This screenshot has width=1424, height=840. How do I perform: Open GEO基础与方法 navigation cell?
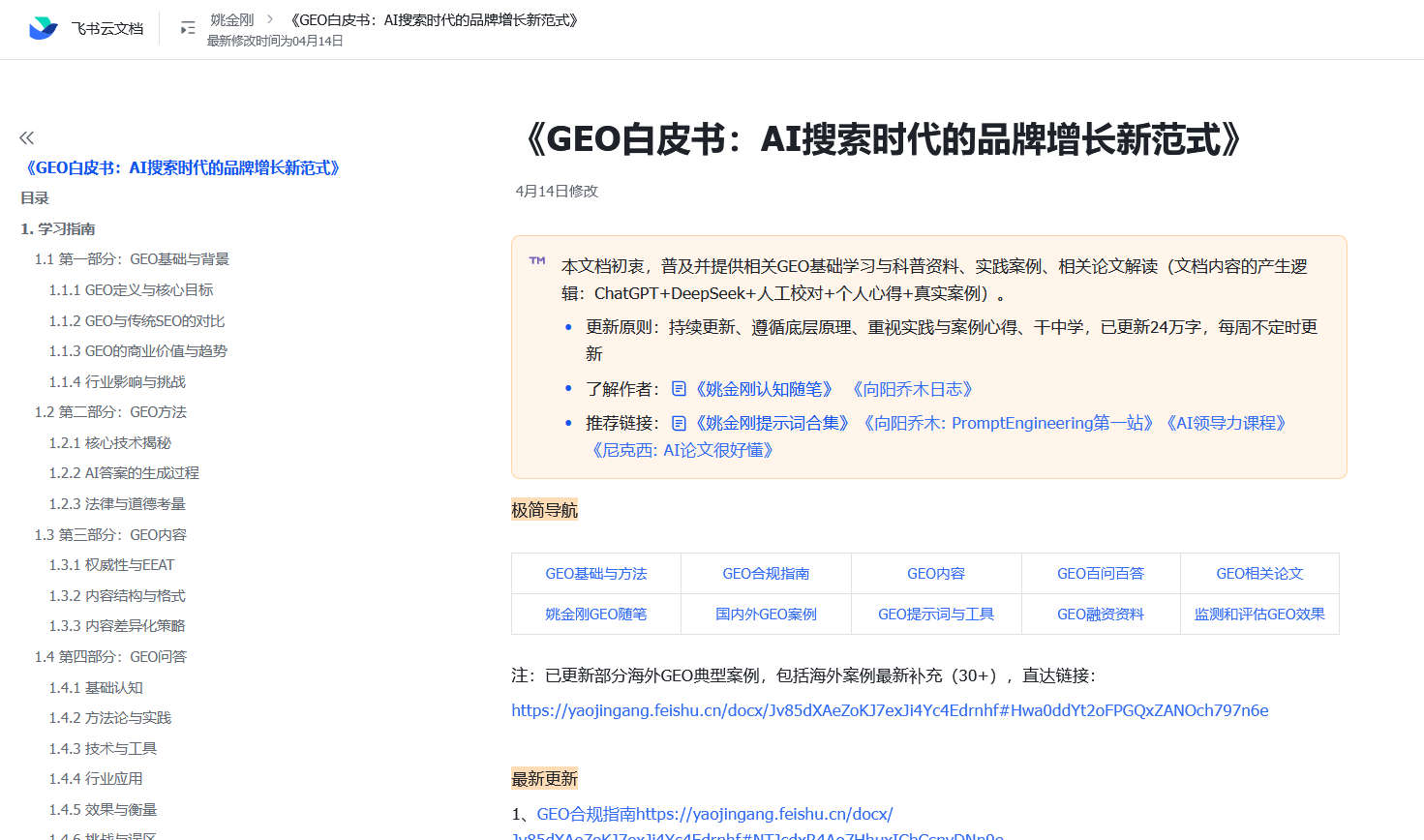(596, 574)
